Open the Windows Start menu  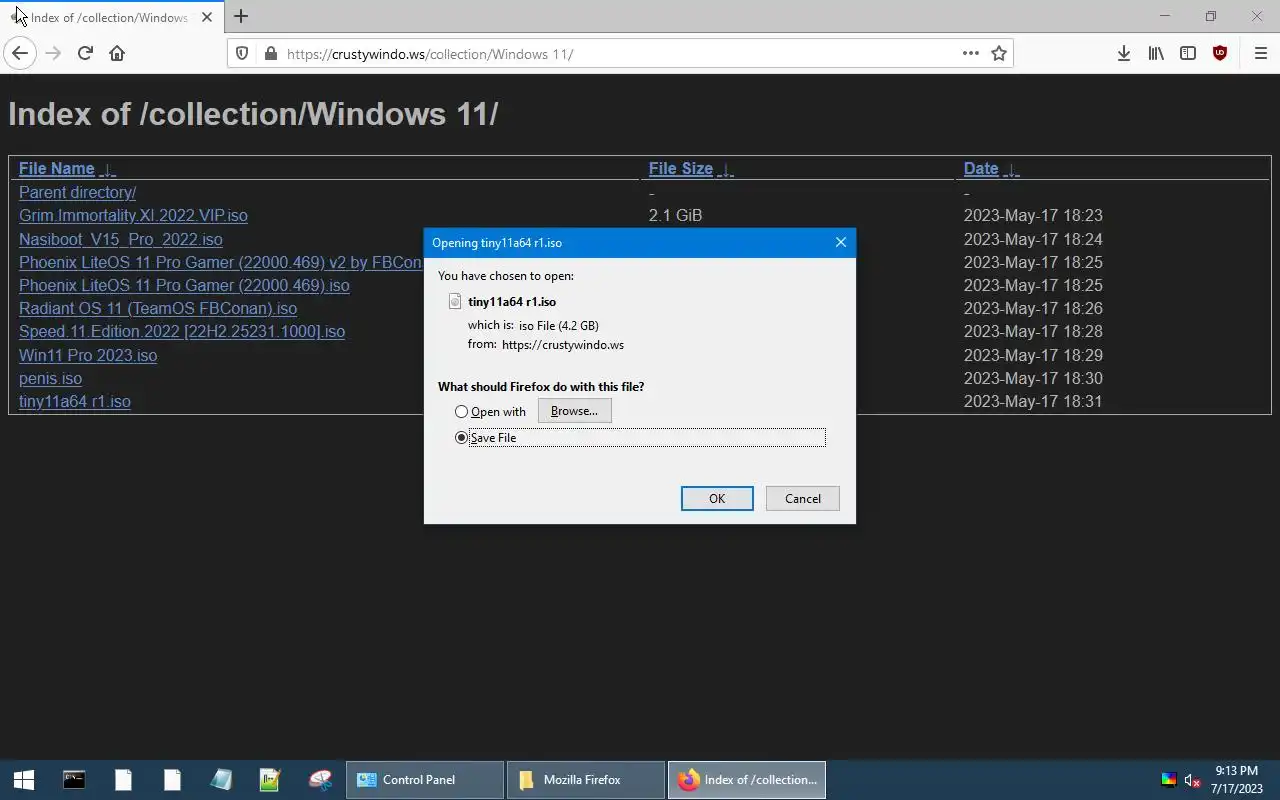pyautogui.click(x=24, y=780)
